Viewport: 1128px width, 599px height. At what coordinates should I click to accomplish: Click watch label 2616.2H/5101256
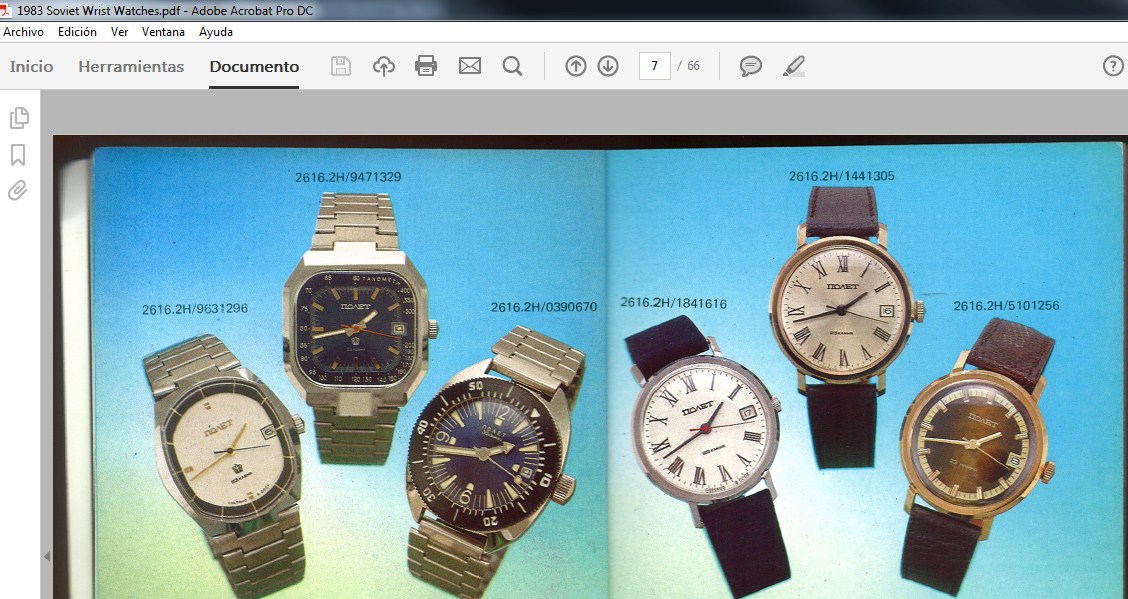pyautogui.click(x=1006, y=306)
